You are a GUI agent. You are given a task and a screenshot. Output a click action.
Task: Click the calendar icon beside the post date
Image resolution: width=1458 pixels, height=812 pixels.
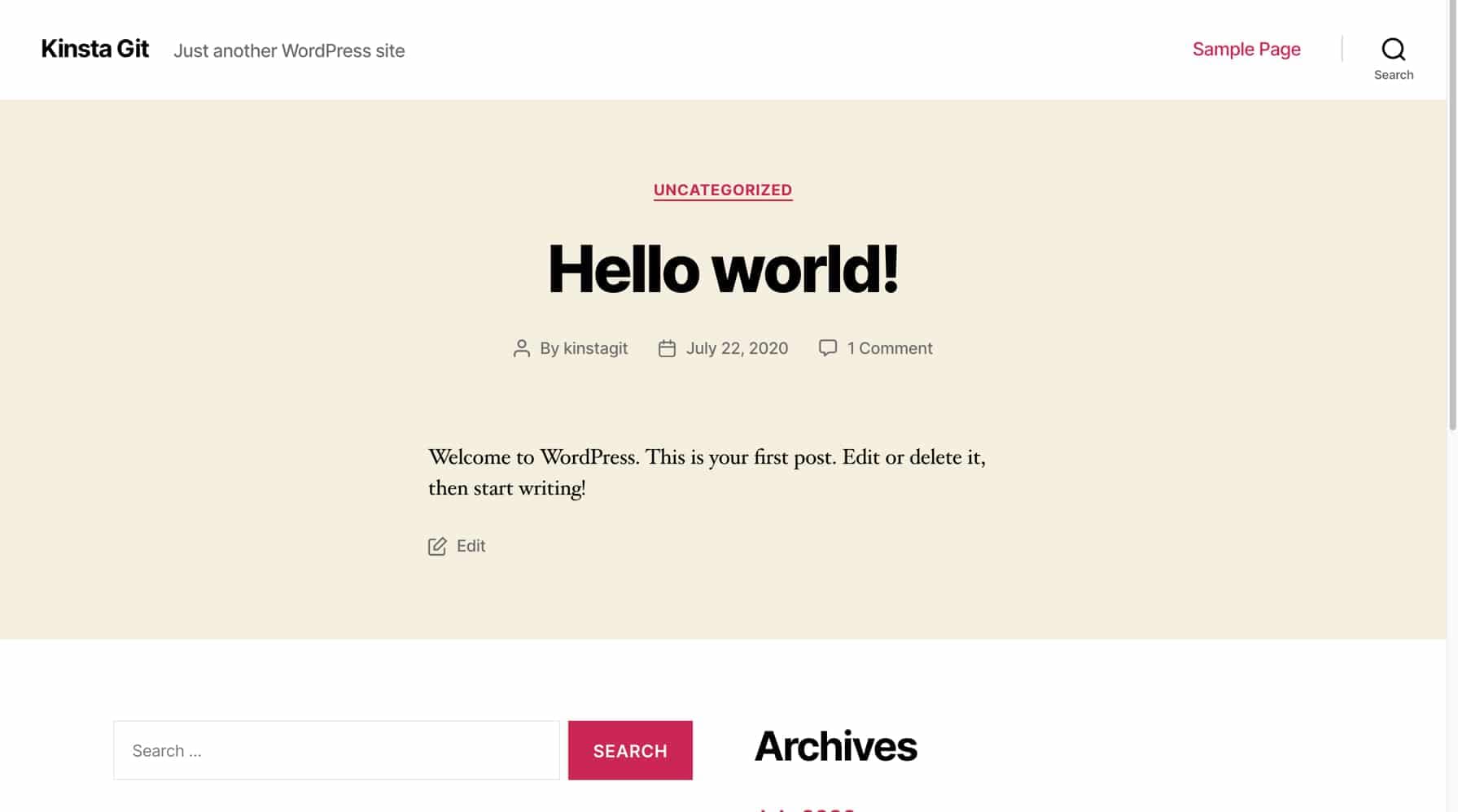click(667, 347)
